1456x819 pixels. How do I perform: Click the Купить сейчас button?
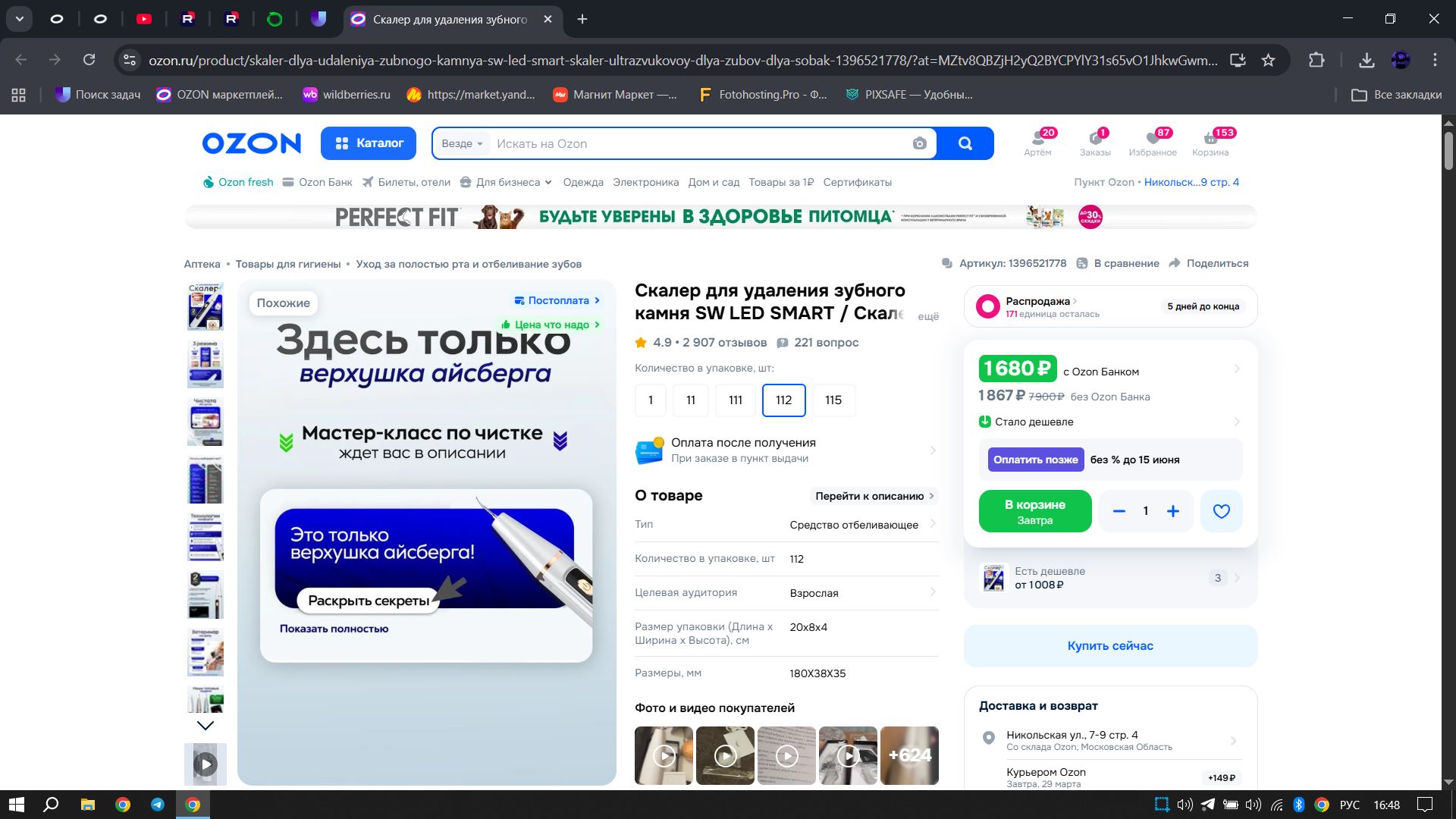tap(1109, 645)
